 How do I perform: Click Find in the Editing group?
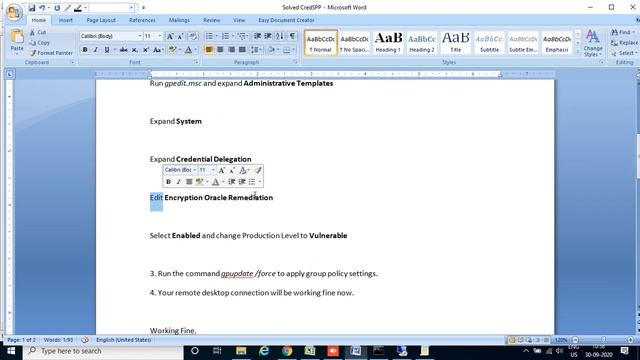pyautogui.click(x=623, y=32)
